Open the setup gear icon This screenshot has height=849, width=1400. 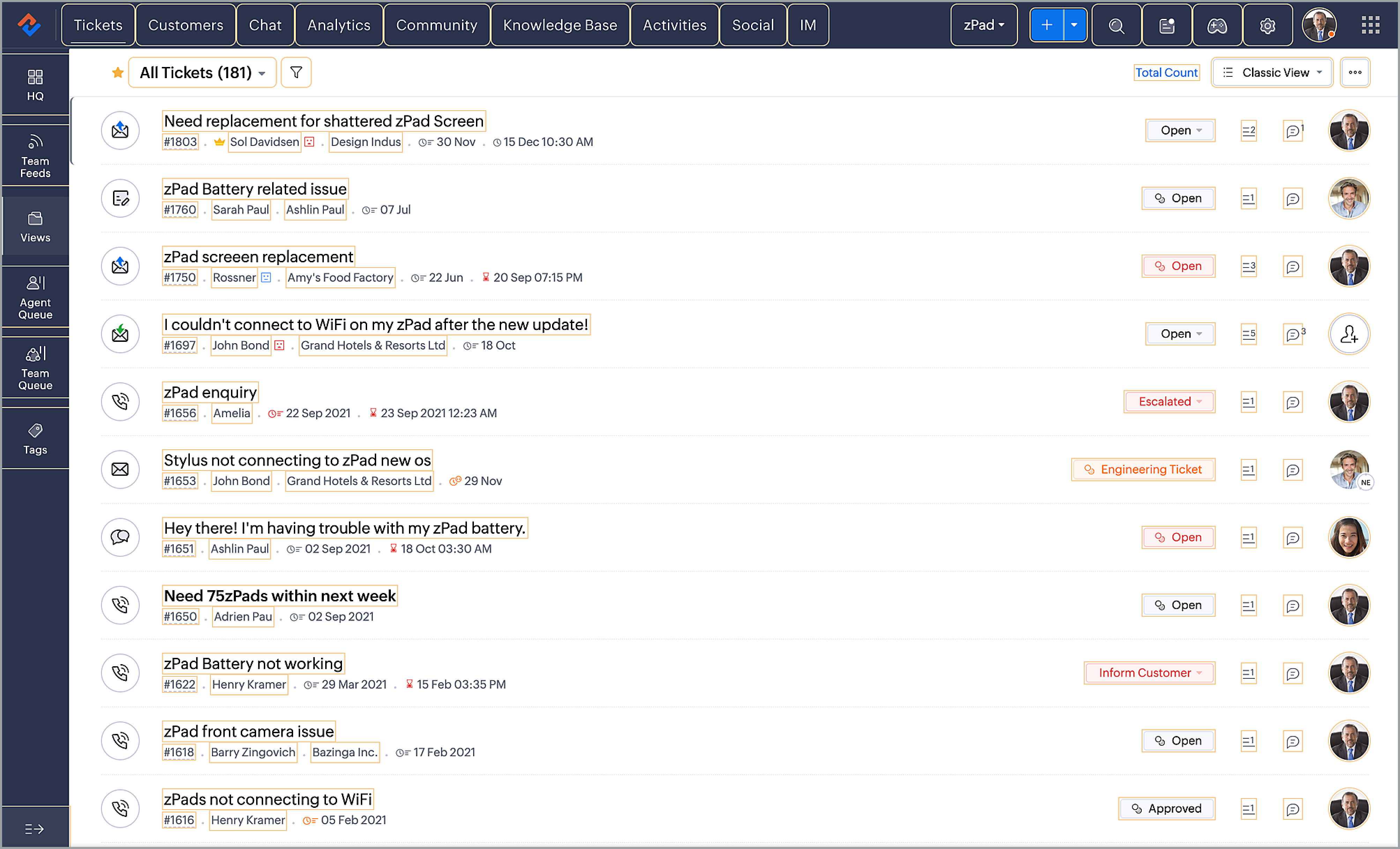1267,25
